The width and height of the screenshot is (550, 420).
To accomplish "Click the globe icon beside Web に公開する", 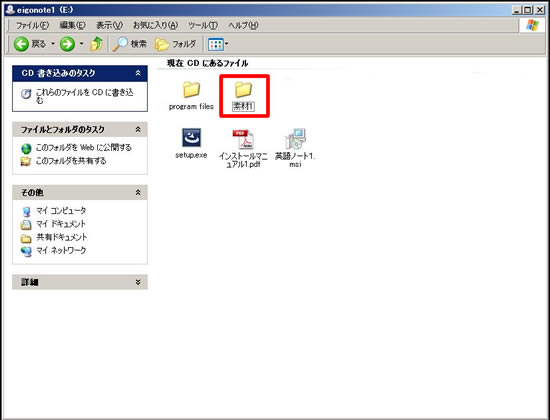I will (x=26, y=148).
